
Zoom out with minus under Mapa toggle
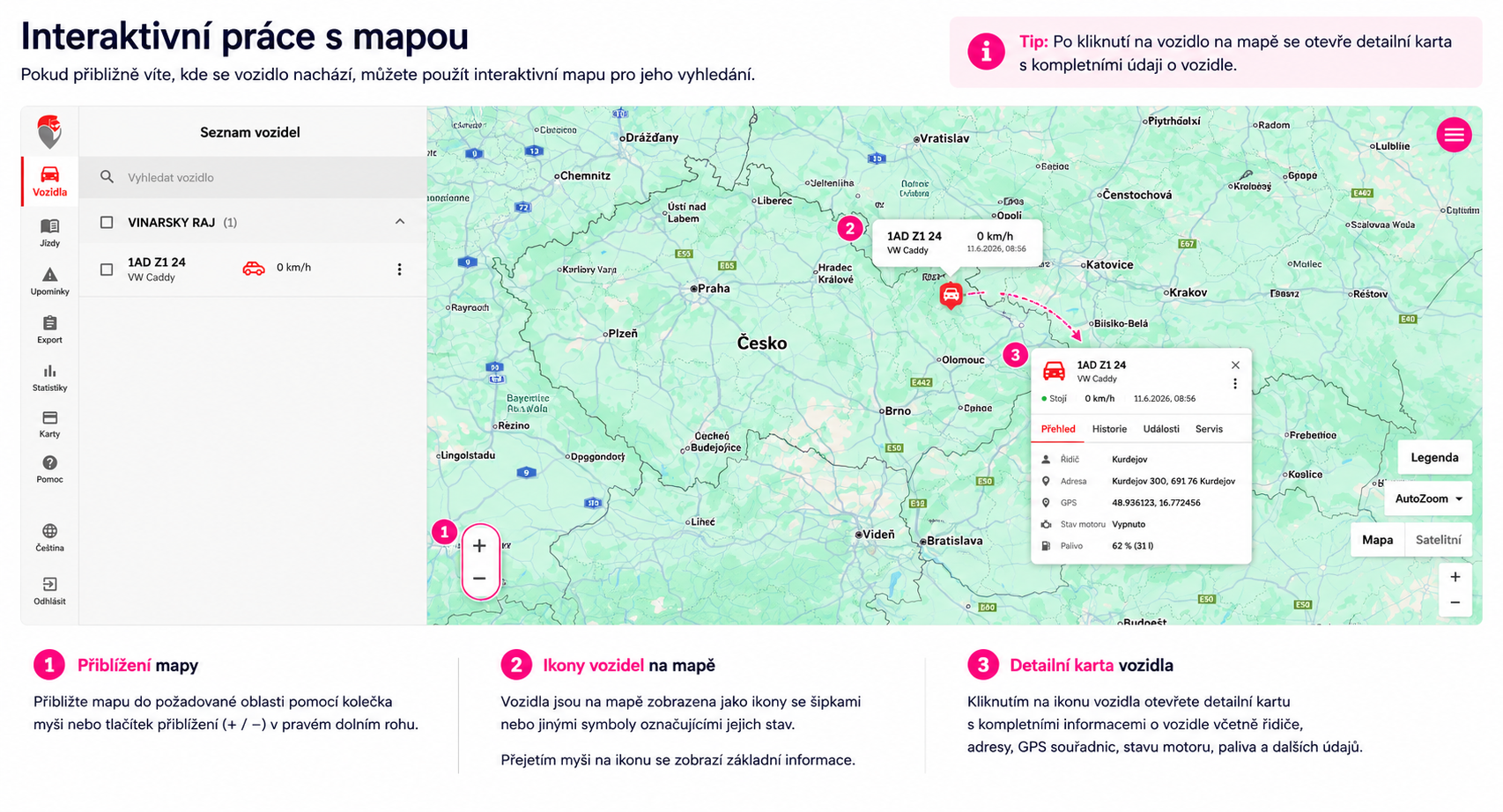[x=1455, y=603]
